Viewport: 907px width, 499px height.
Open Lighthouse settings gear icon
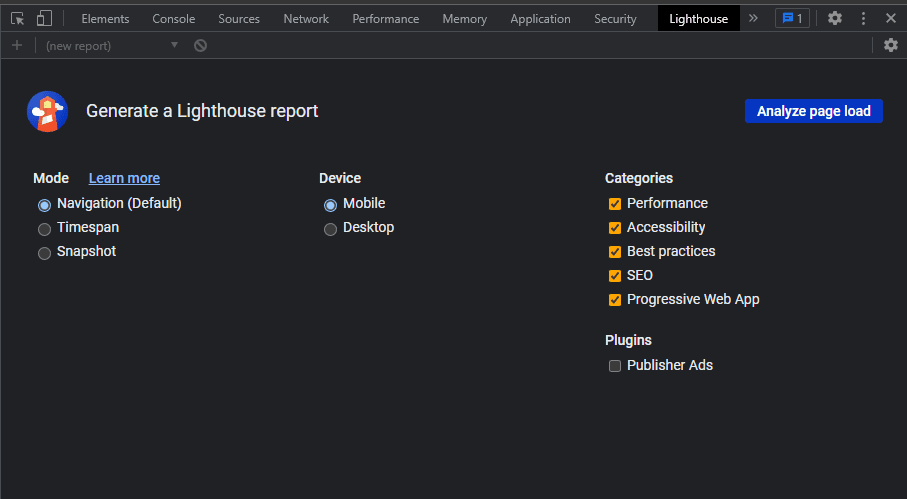coord(891,45)
